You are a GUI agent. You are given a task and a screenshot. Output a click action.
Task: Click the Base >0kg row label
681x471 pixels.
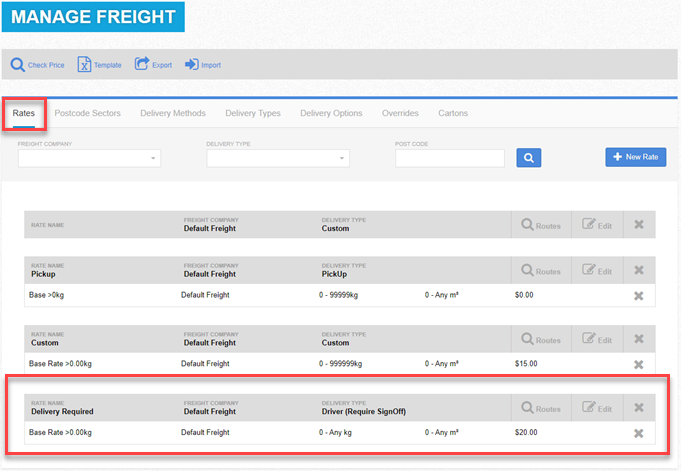46,295
